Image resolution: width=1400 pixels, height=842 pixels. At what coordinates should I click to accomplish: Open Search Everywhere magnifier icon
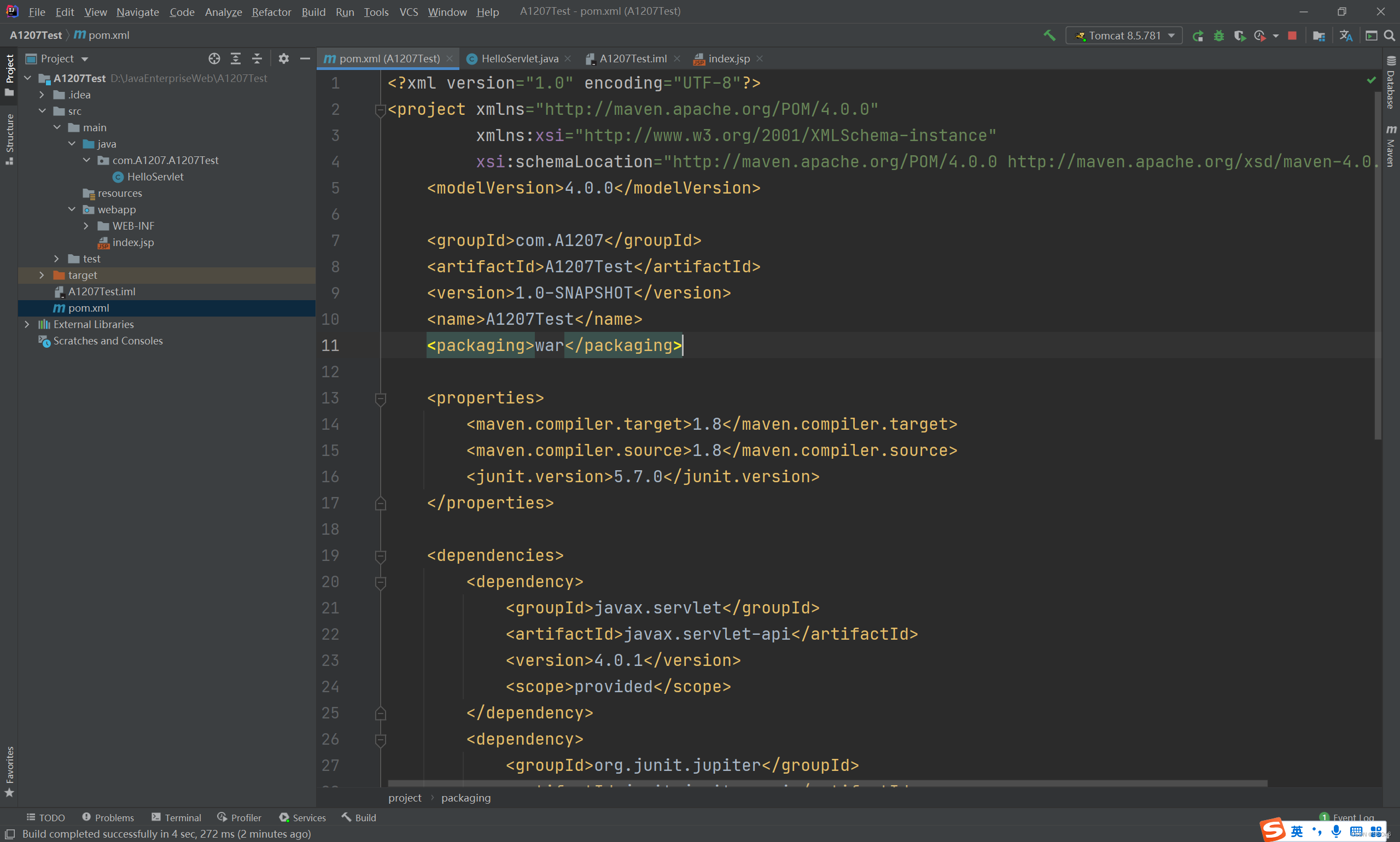pyautogui.click(x=1389, y=36)
